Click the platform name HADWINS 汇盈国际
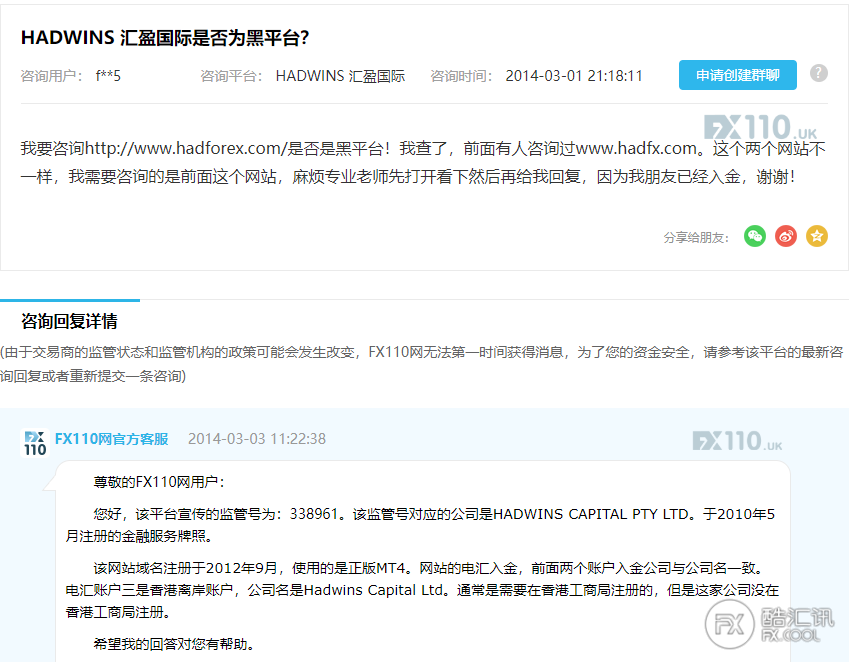The height and width of the screenshot is (662, 851). coord(340,75)
